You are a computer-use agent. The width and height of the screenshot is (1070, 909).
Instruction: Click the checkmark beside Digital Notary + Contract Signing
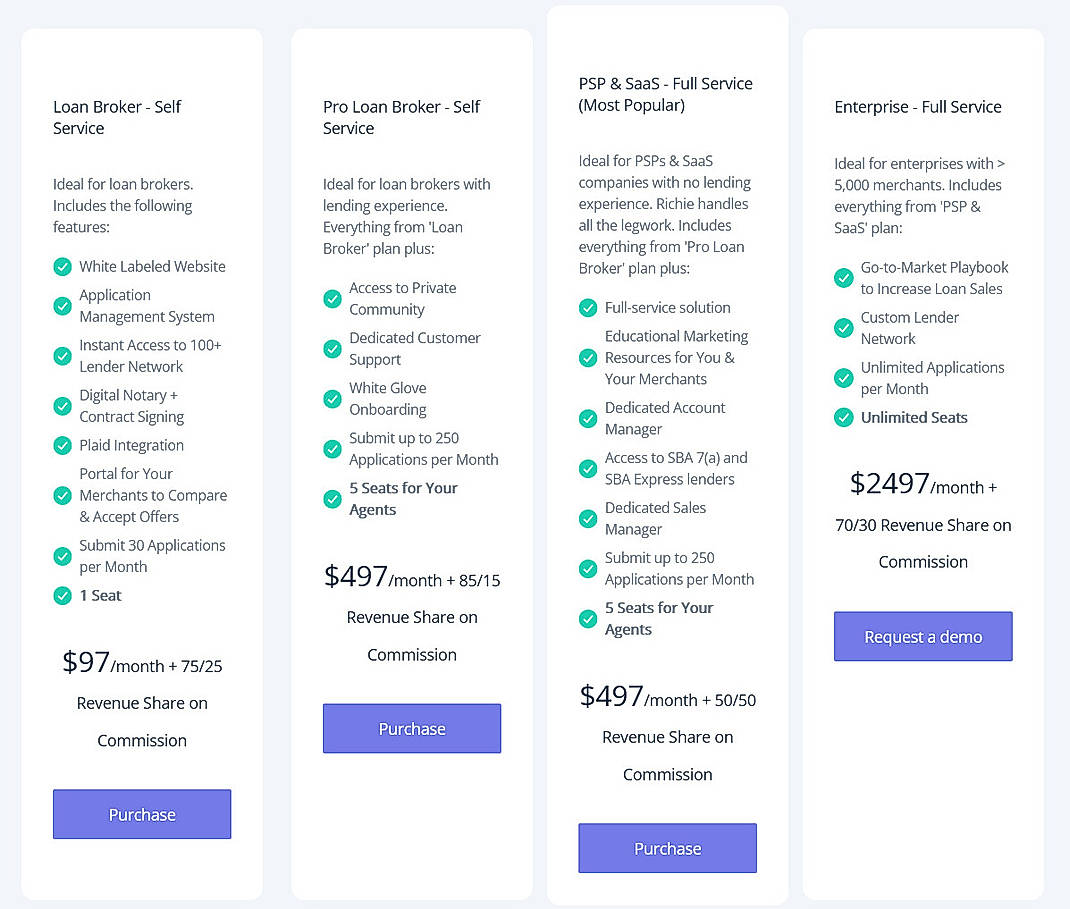coord(62,406)
